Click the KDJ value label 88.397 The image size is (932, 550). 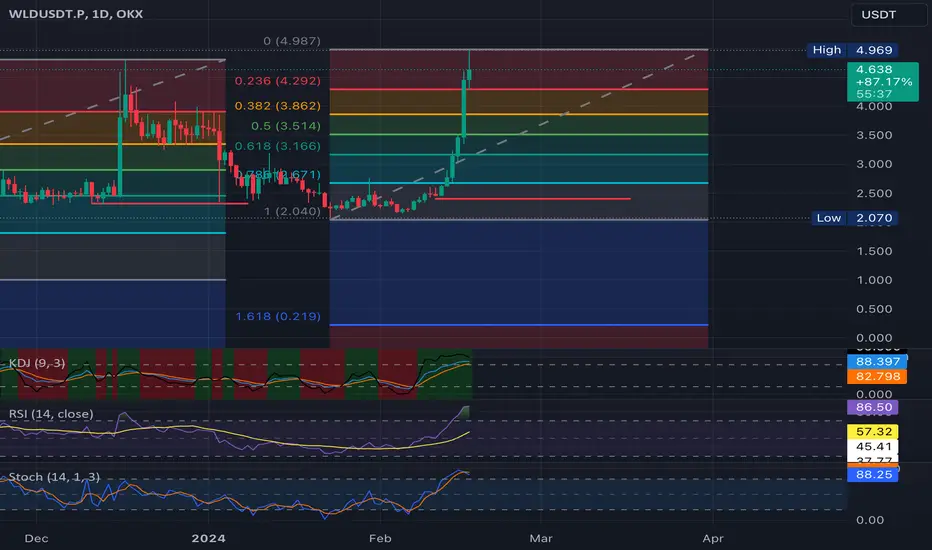(877, 362)
